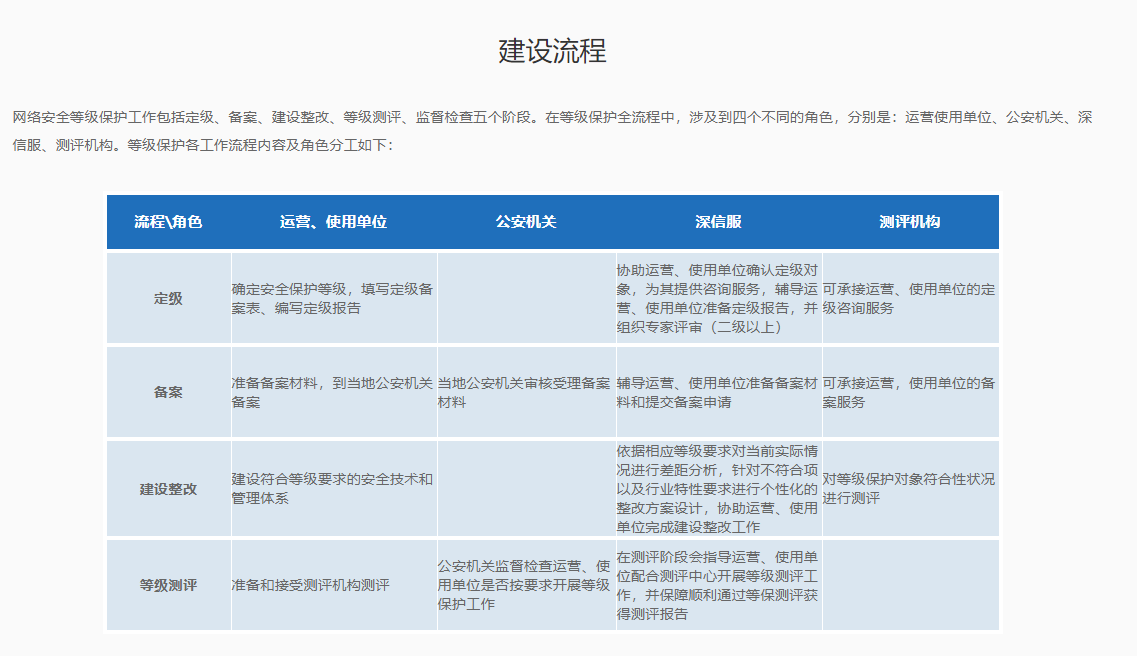Select the 公安机关 column header

(526, 222)
